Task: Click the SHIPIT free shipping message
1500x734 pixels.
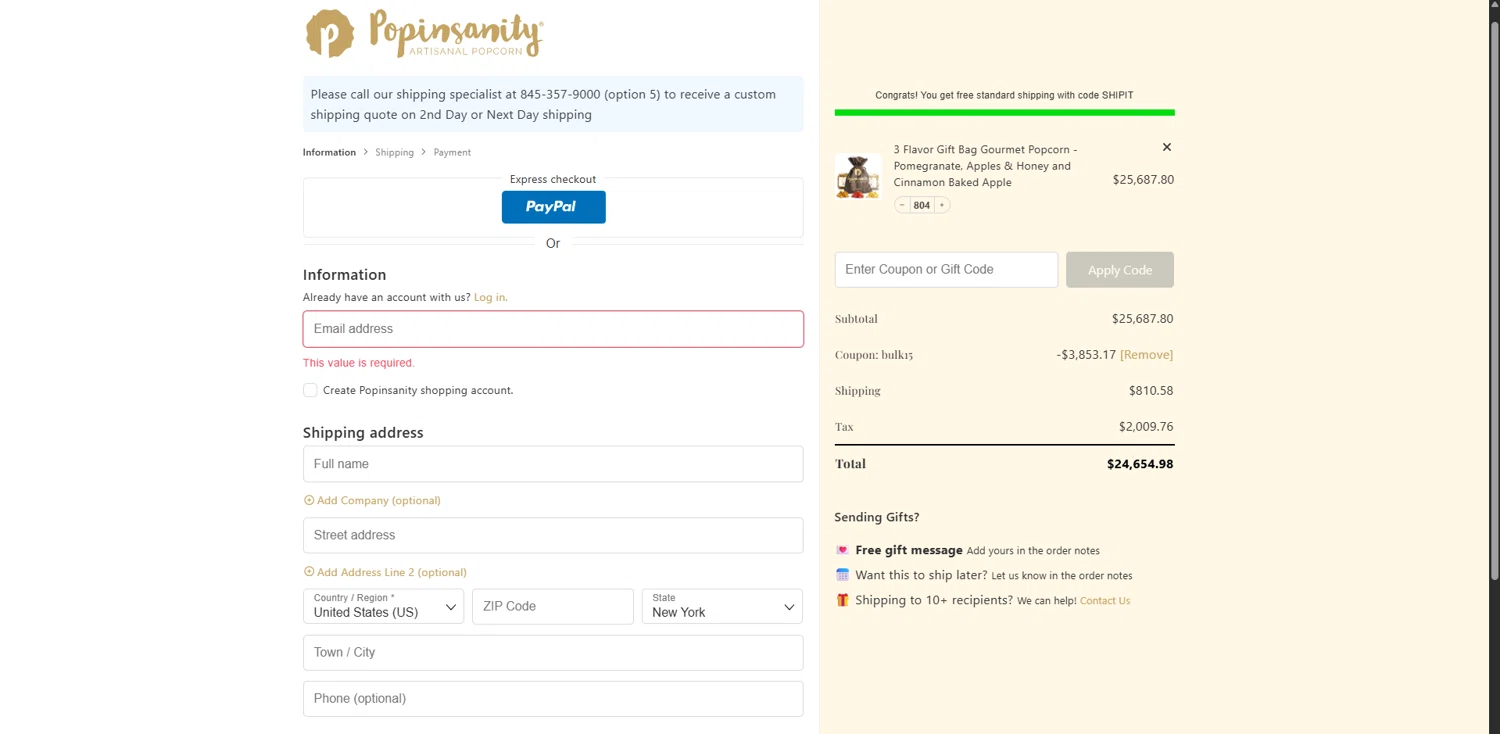Action: (x=1004, y=95)
